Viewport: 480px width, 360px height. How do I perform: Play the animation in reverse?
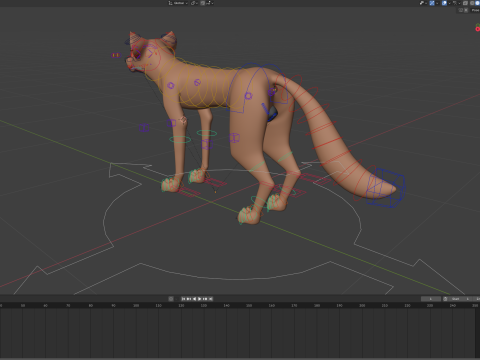(194, 299)
